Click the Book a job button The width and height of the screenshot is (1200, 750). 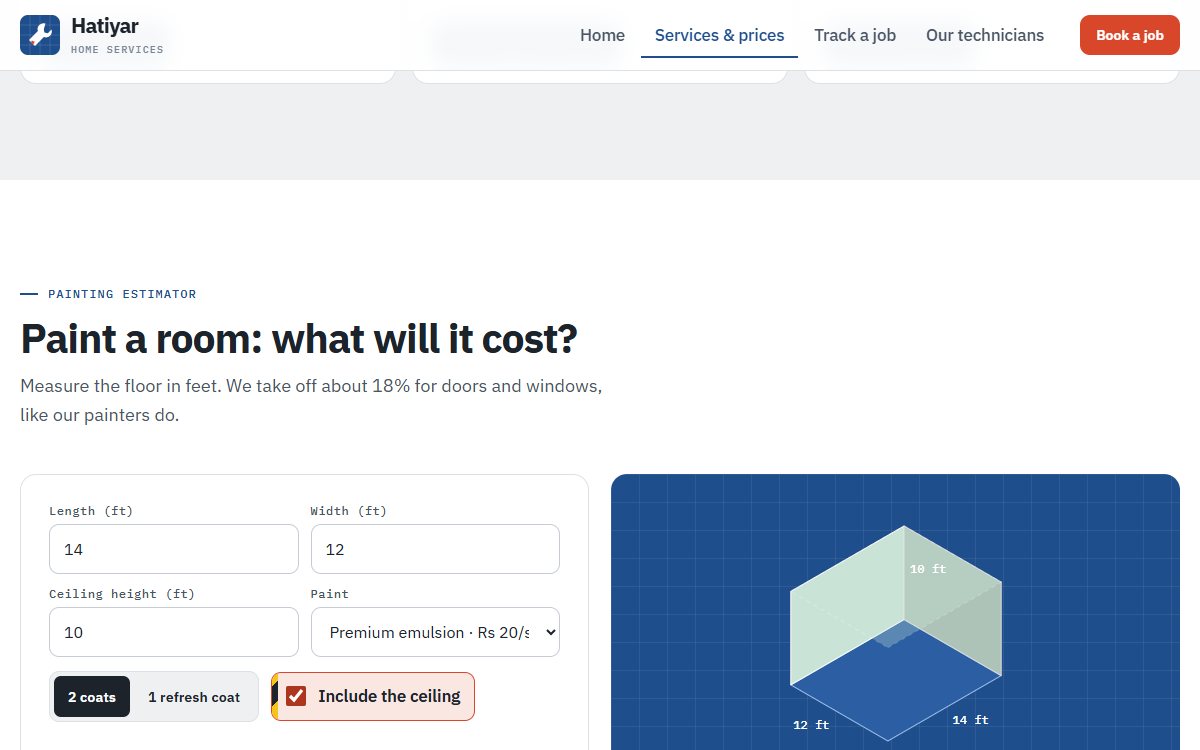coord(1130,35)
